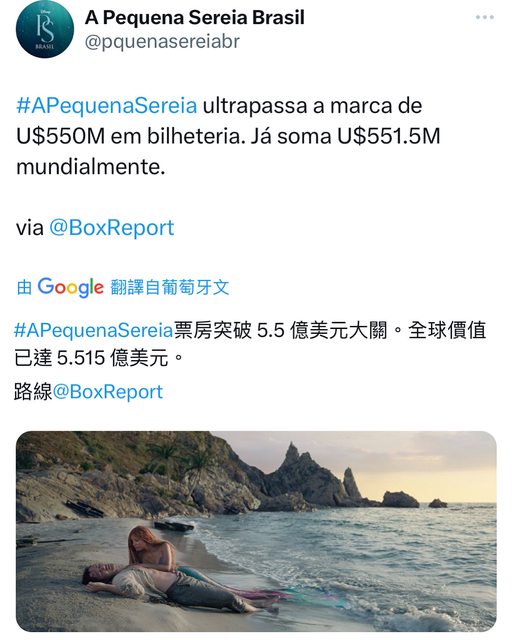The width and height of the screenshot is (513, 640).
Task: Tap the palm trees on the cliff in photo
Action: 182,463
